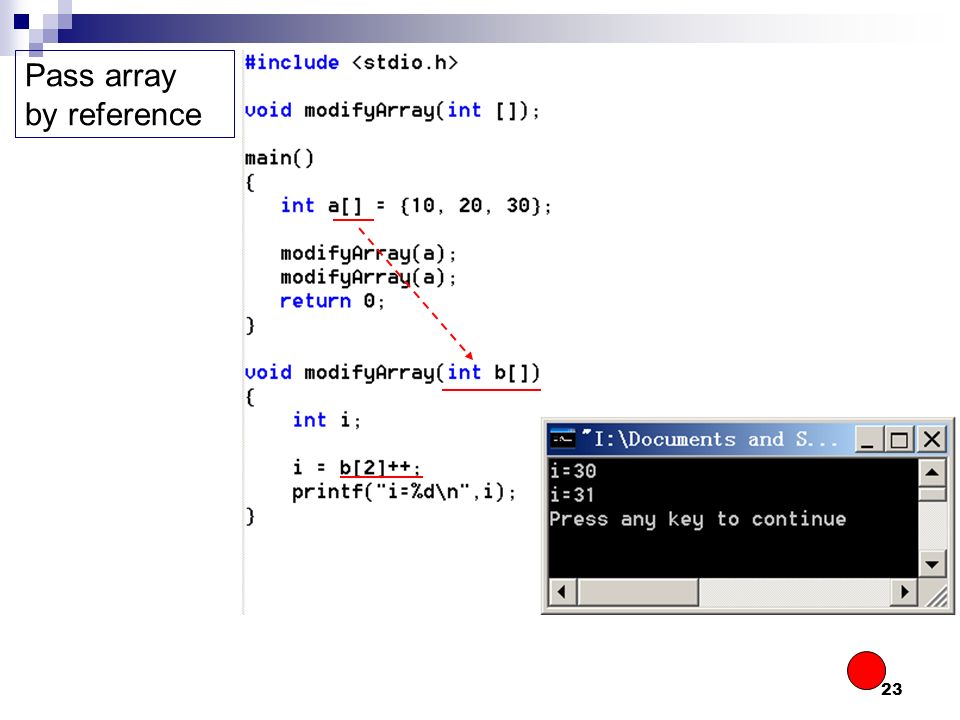Click the console output line 'i=31'
Image resolution: width=960 pixels, height=720 pixels.
click(572, 495)
